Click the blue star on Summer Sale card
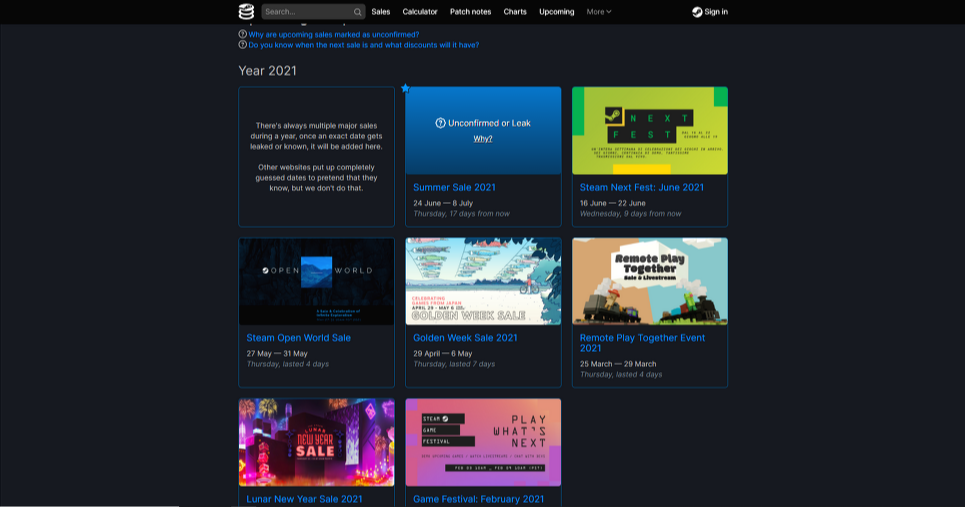Image resolution: width=965 pixels, height=507 pixels. (x=405, y=89)
